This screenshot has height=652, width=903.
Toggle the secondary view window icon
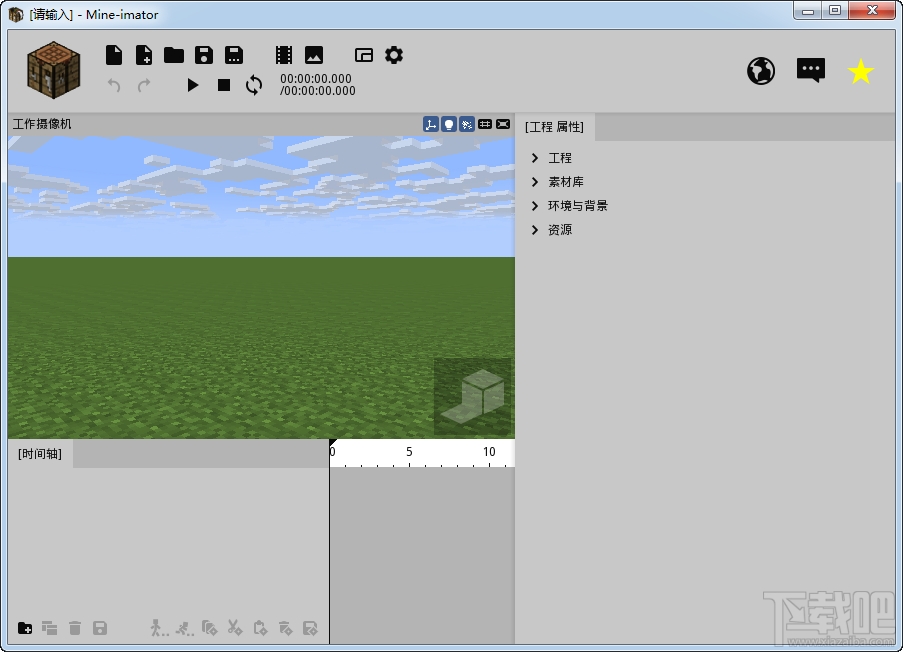[x=364, y=55]
